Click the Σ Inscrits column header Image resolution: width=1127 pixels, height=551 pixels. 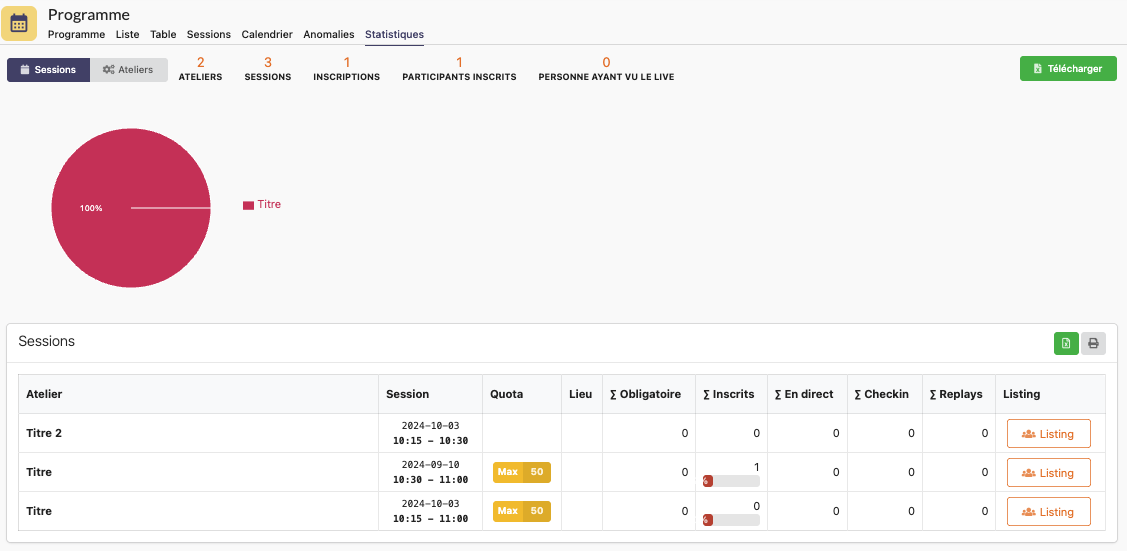pos(729,394)
